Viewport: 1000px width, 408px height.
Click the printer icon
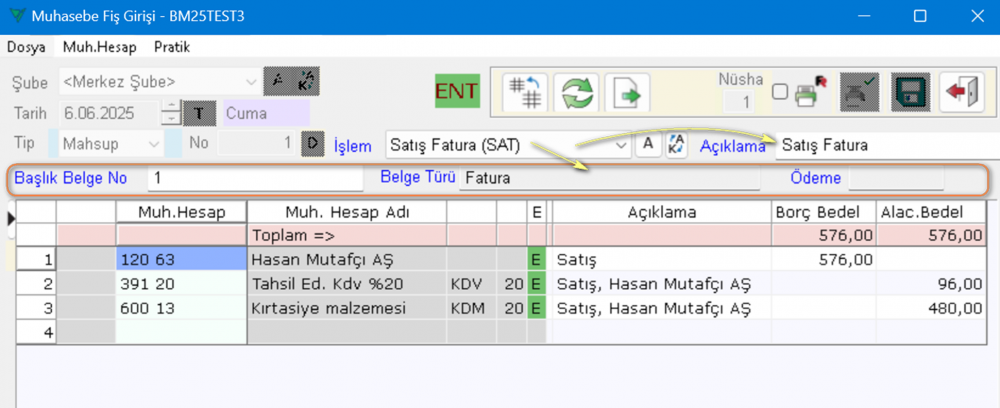click(808, 93)
